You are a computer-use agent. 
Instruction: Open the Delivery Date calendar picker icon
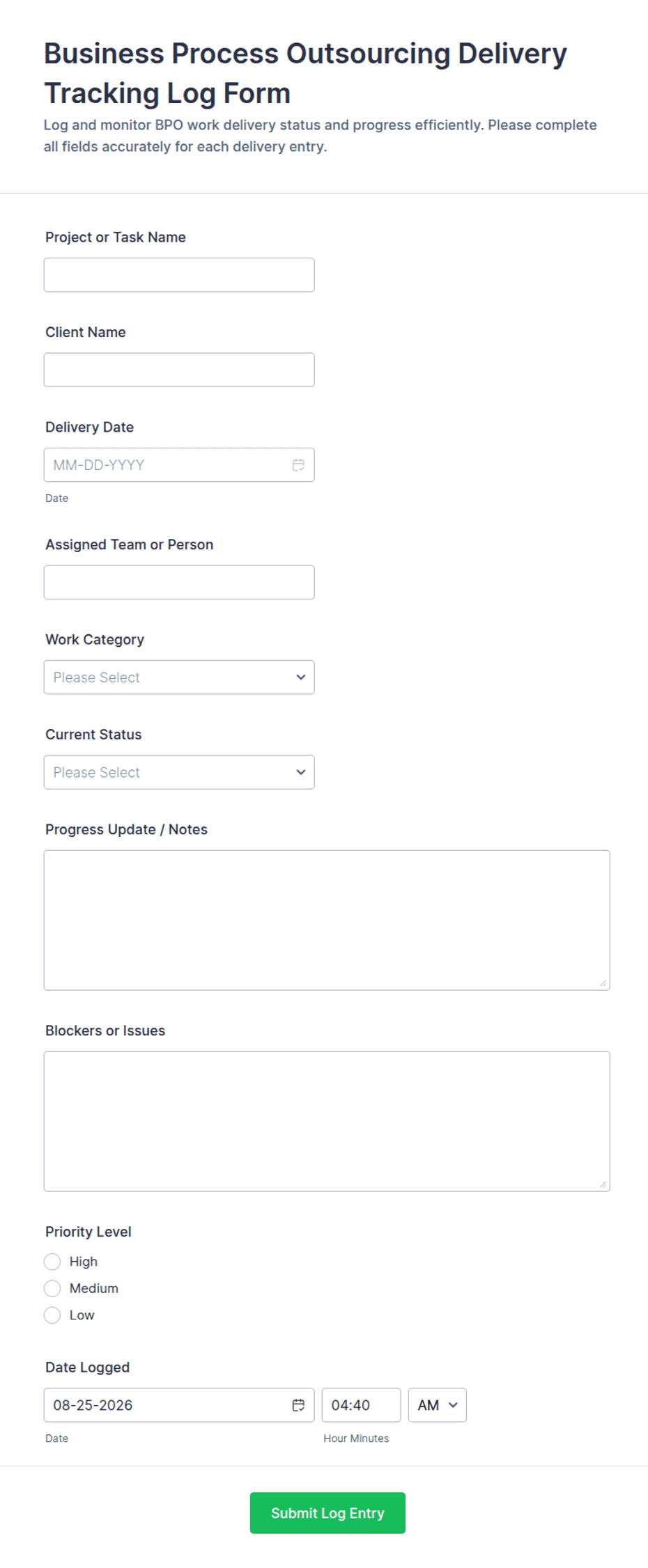click(x=298, y=465)
